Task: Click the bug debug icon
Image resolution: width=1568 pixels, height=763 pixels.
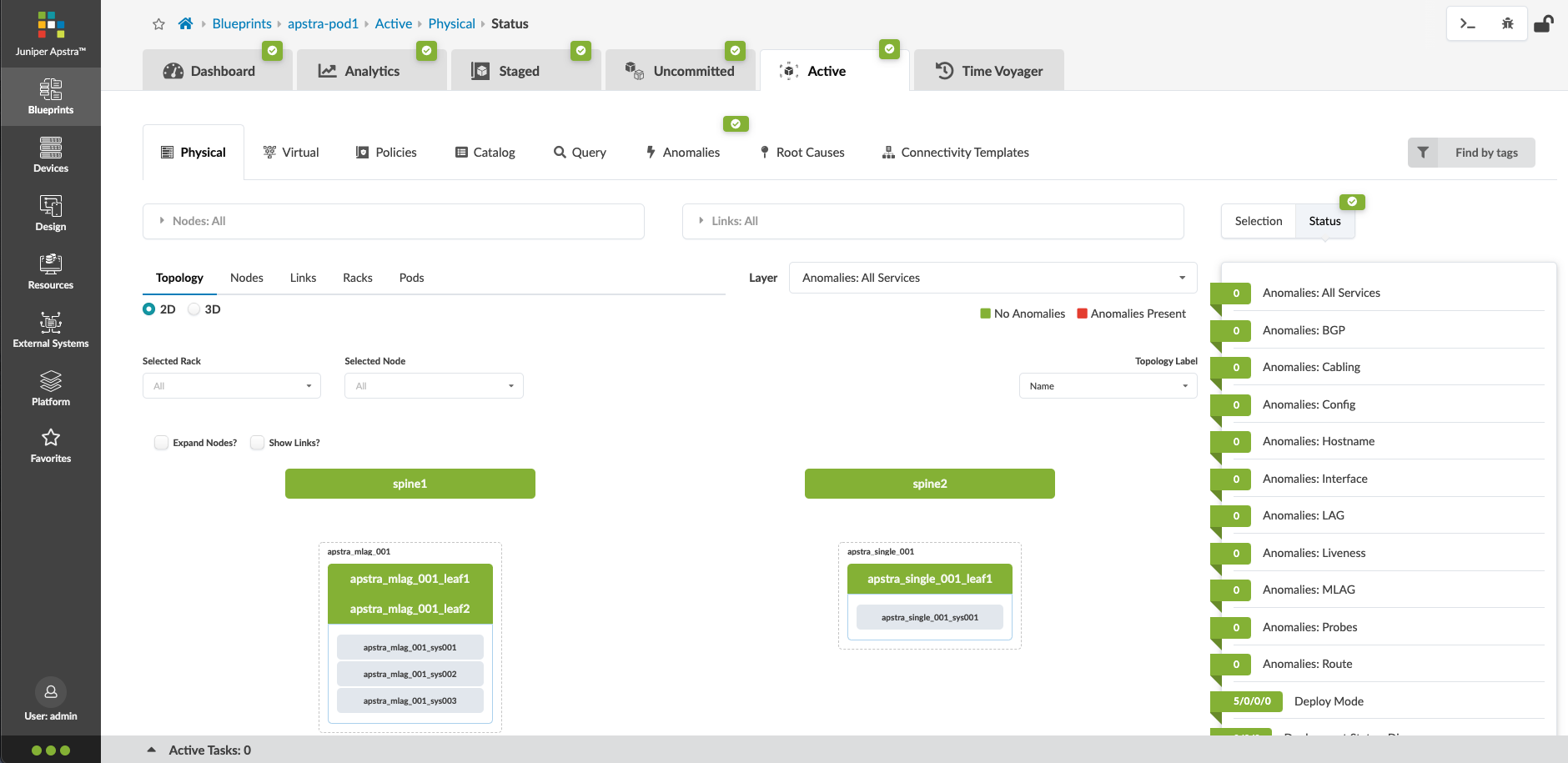Action: pyautogui.click(x=1507, y=23)
